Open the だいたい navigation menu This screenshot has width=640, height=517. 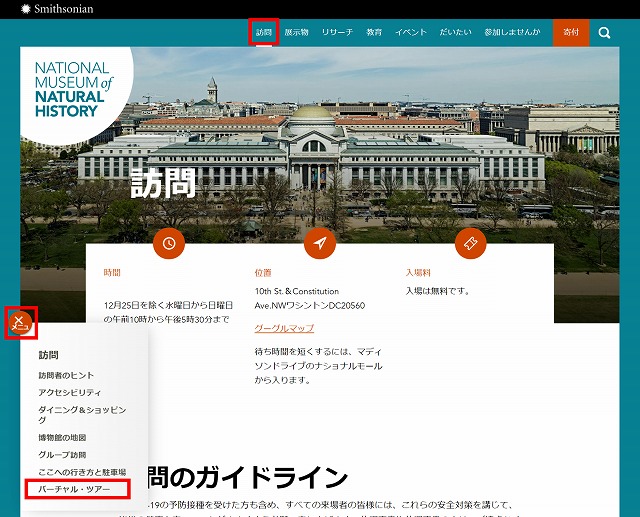pos(456,32)
